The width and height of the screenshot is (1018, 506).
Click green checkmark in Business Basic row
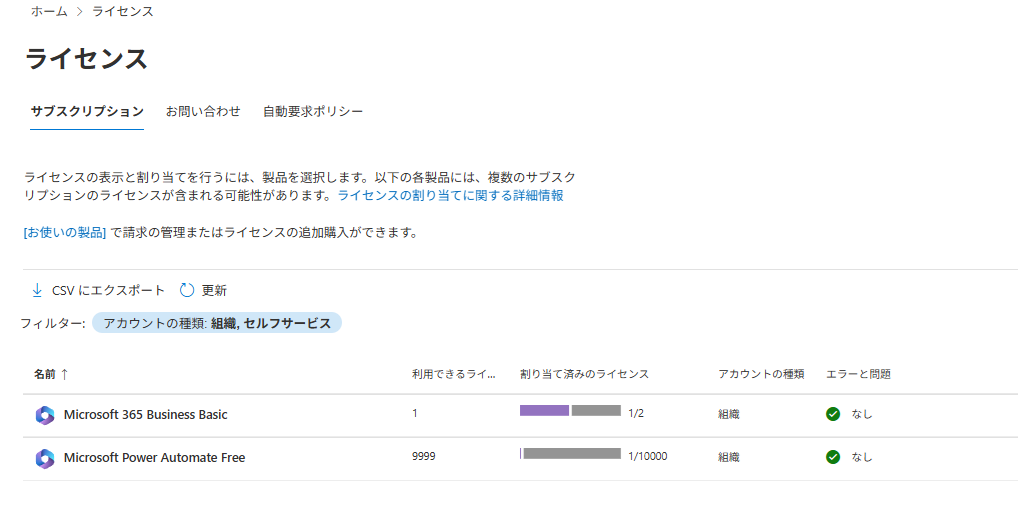click(833, 414)
